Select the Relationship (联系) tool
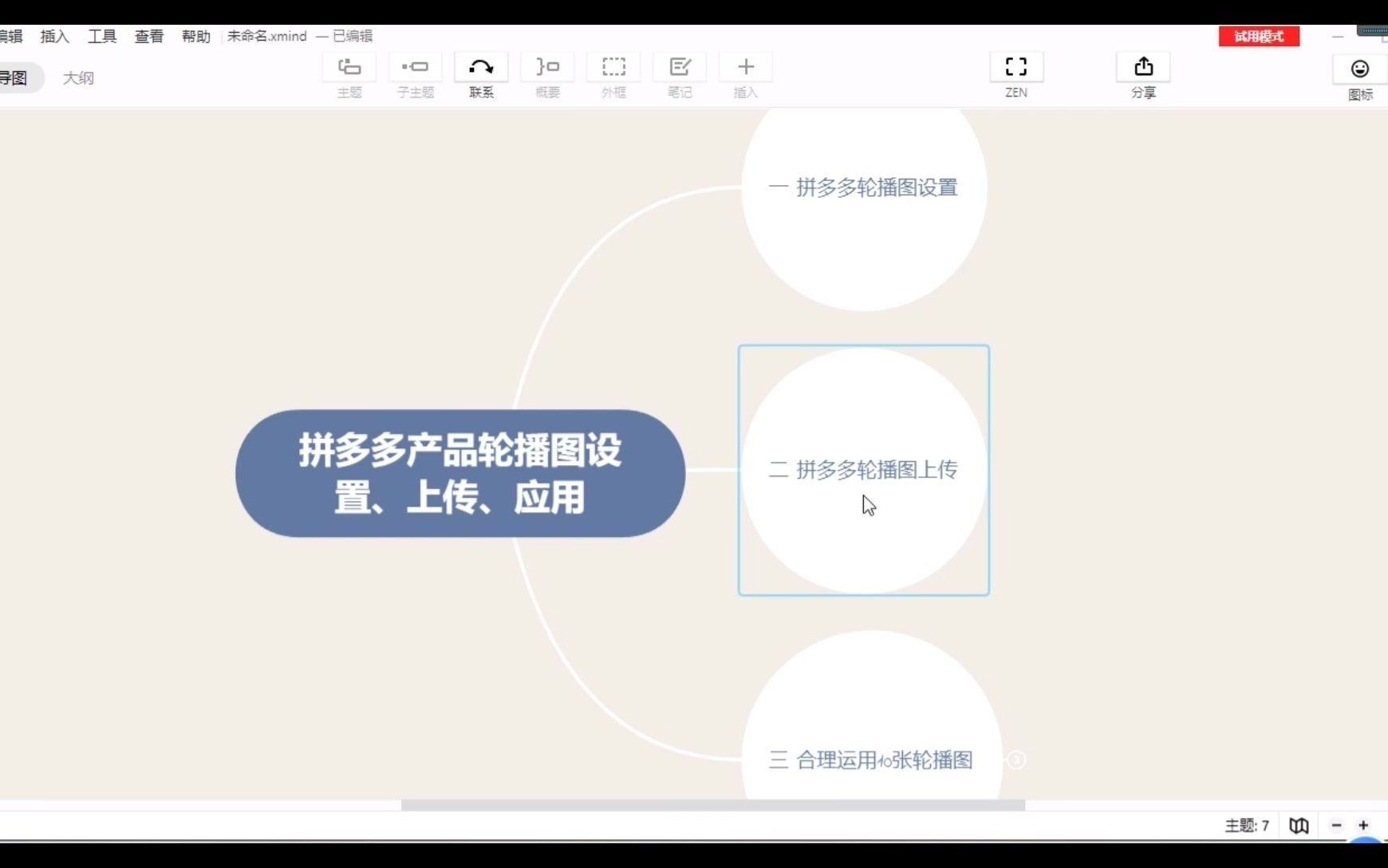Viewport: 1388px width, 868px height. (x=481, y=67)
